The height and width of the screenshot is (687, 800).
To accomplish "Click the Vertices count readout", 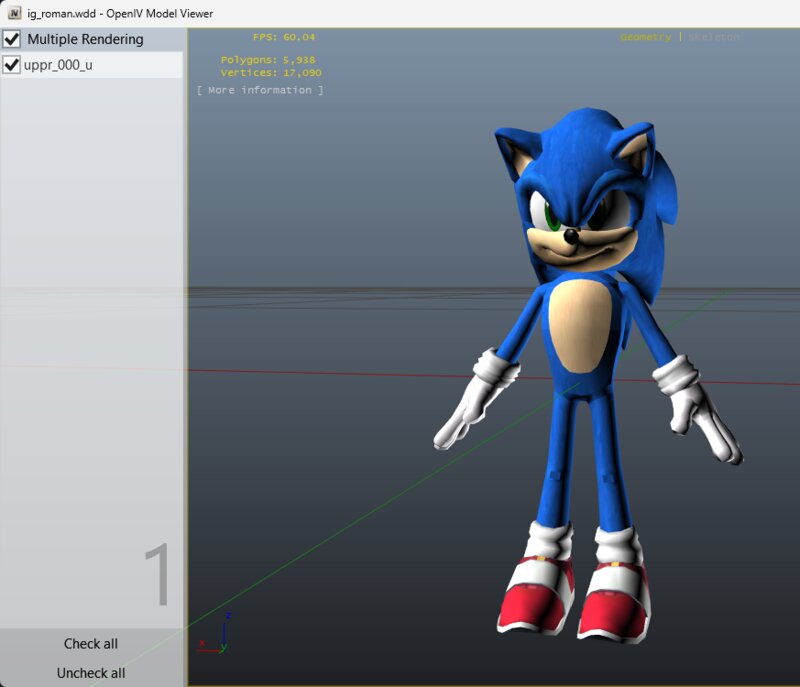I will click(271, 73).
